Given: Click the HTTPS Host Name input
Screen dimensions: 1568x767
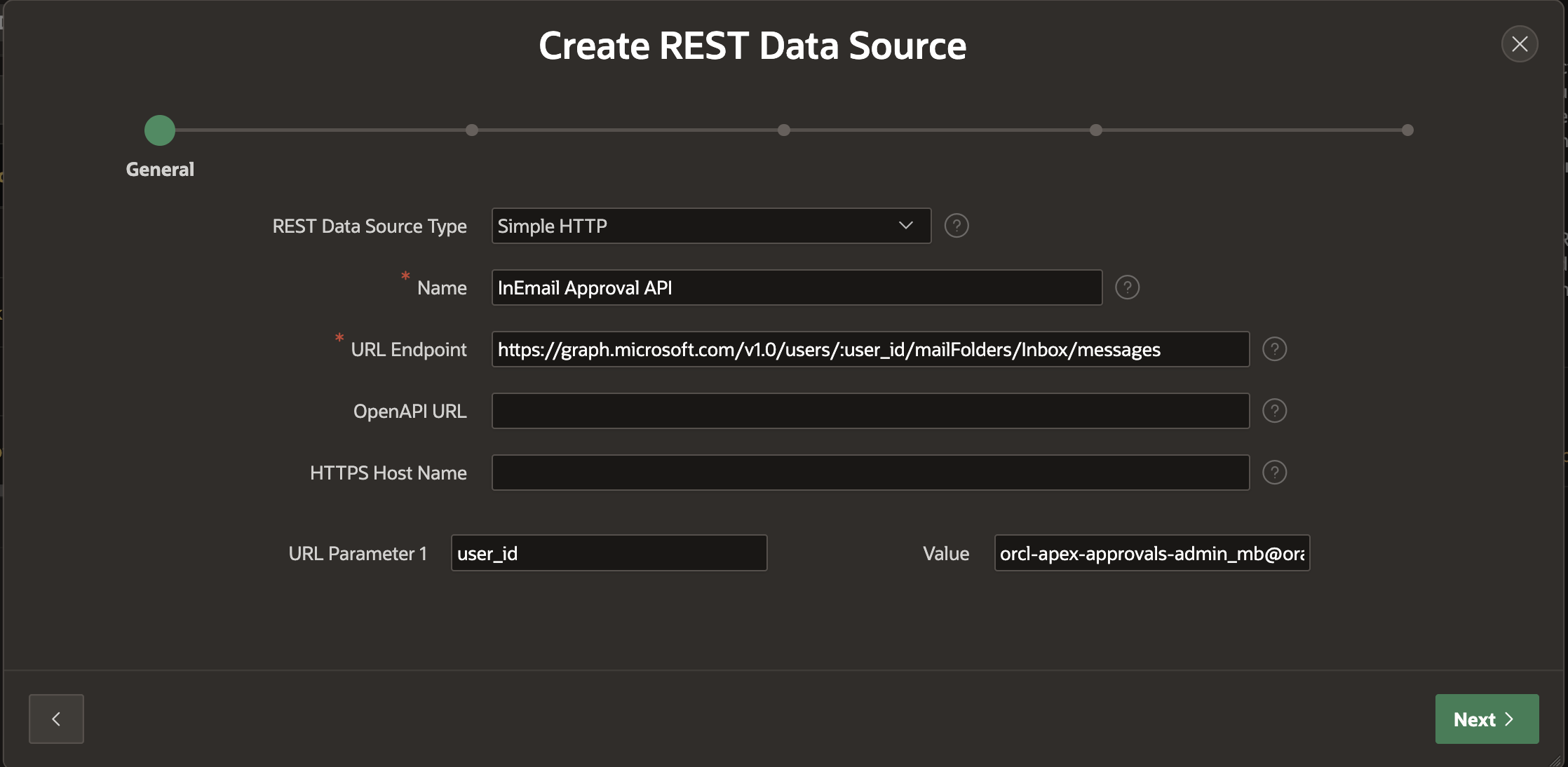Looking at the screenshot, I should (870, 473).
